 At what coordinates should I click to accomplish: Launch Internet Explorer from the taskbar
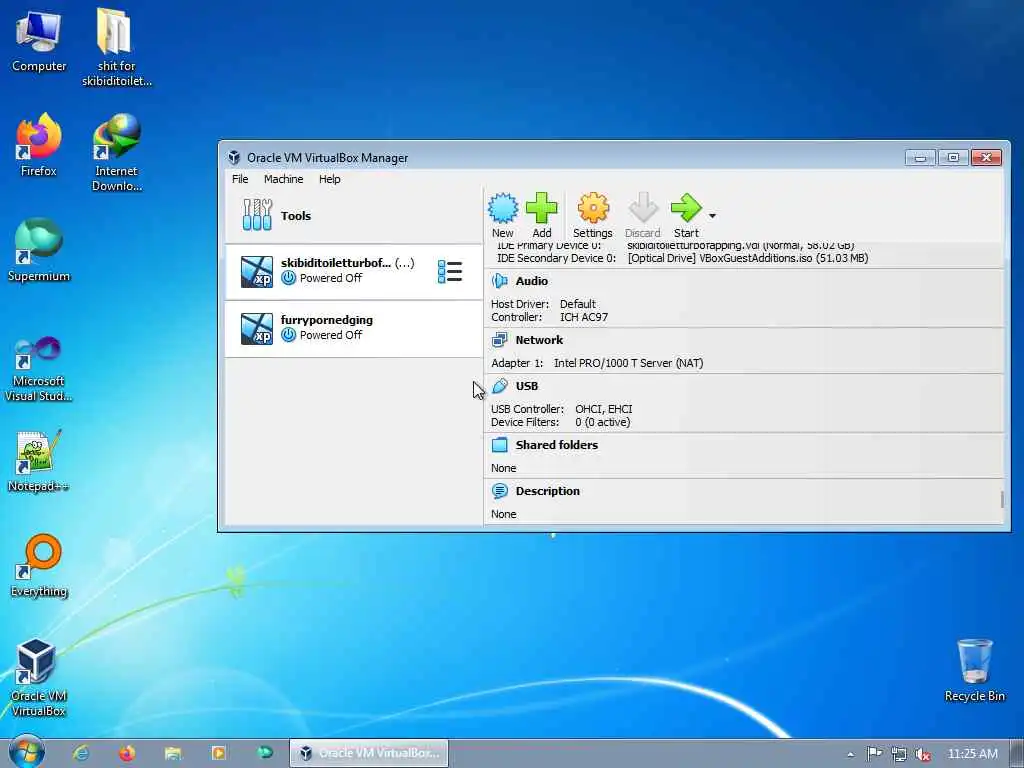coord(81,753)
